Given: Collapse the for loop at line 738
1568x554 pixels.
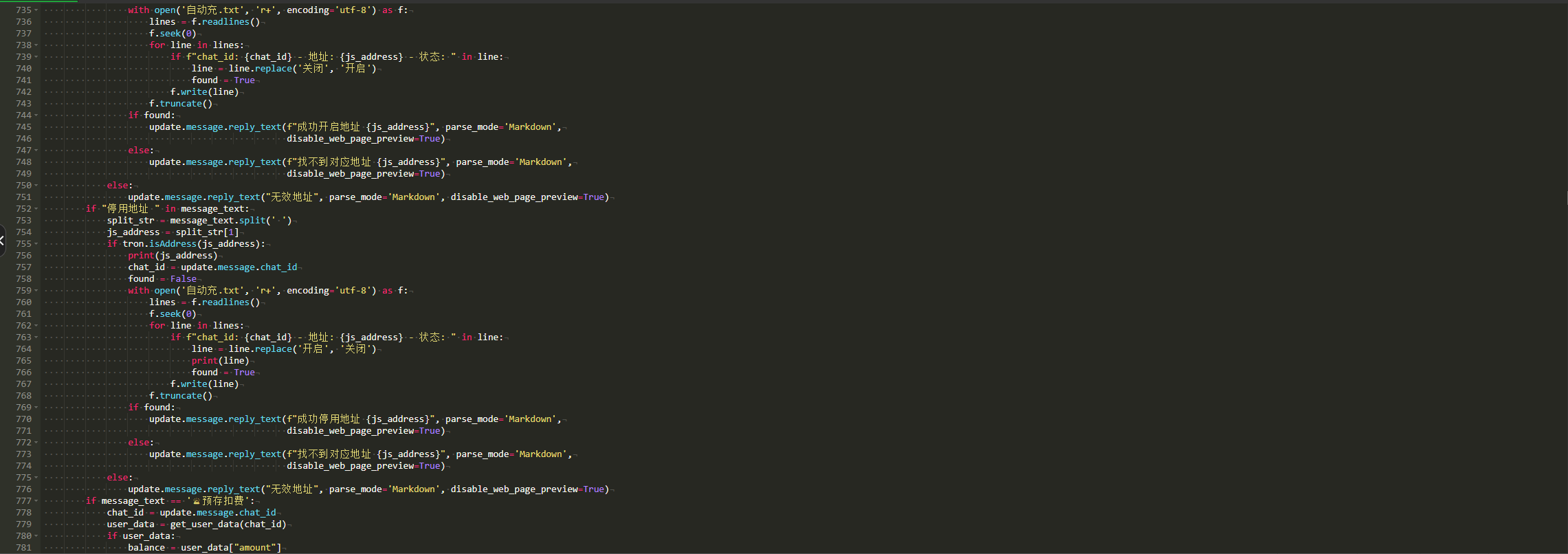Looking at the screenshot, I should [x=36, y=45].
